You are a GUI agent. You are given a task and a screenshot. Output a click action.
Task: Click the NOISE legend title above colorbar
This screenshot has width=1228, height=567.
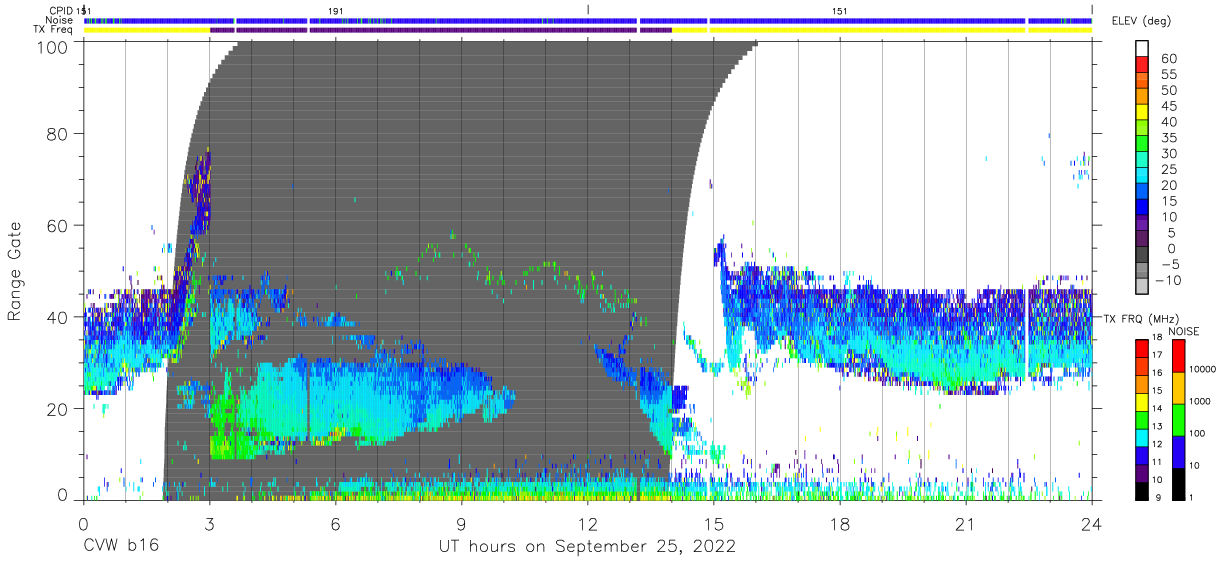click(1184, 331)
